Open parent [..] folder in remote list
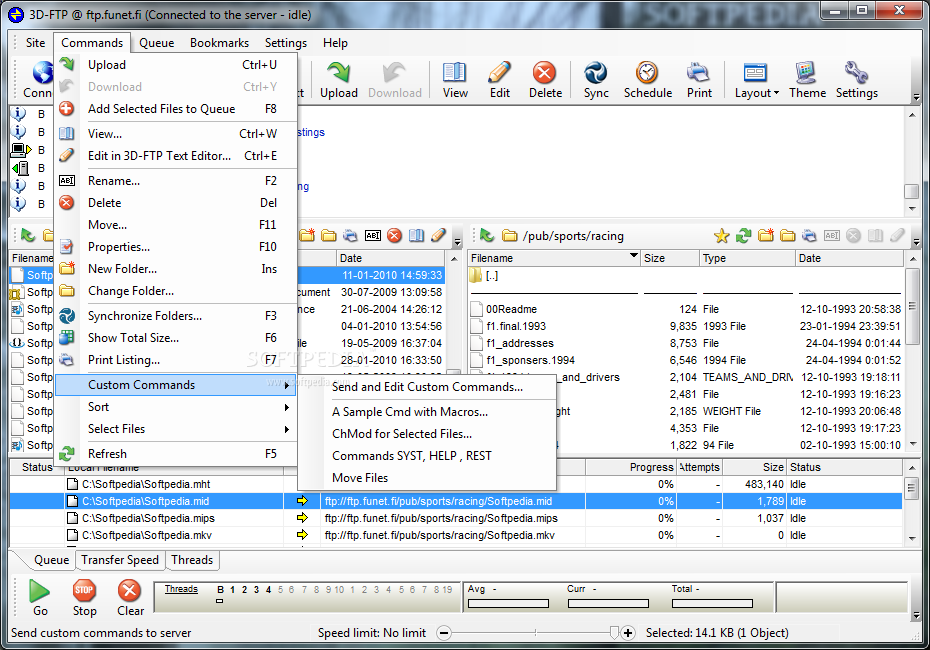The image size is (930, 650). pyautogui.click(x=492, y=276)
